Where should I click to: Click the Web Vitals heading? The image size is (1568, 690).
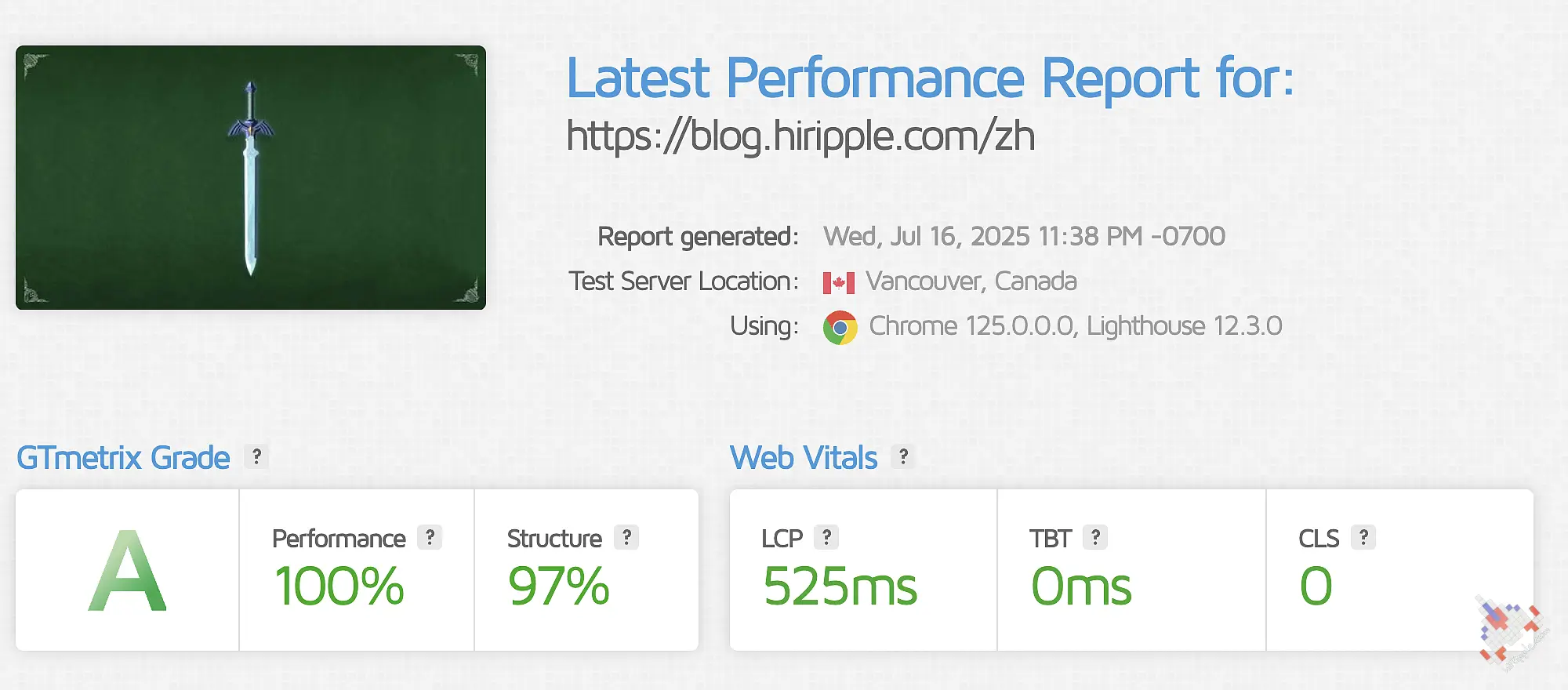pos(804,458)
